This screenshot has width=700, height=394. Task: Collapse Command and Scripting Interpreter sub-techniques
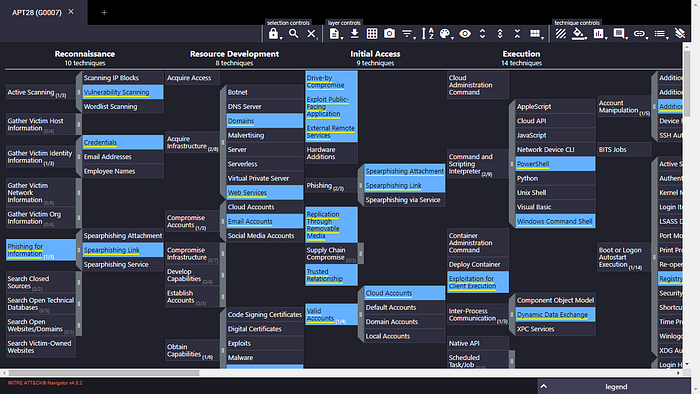512,164
